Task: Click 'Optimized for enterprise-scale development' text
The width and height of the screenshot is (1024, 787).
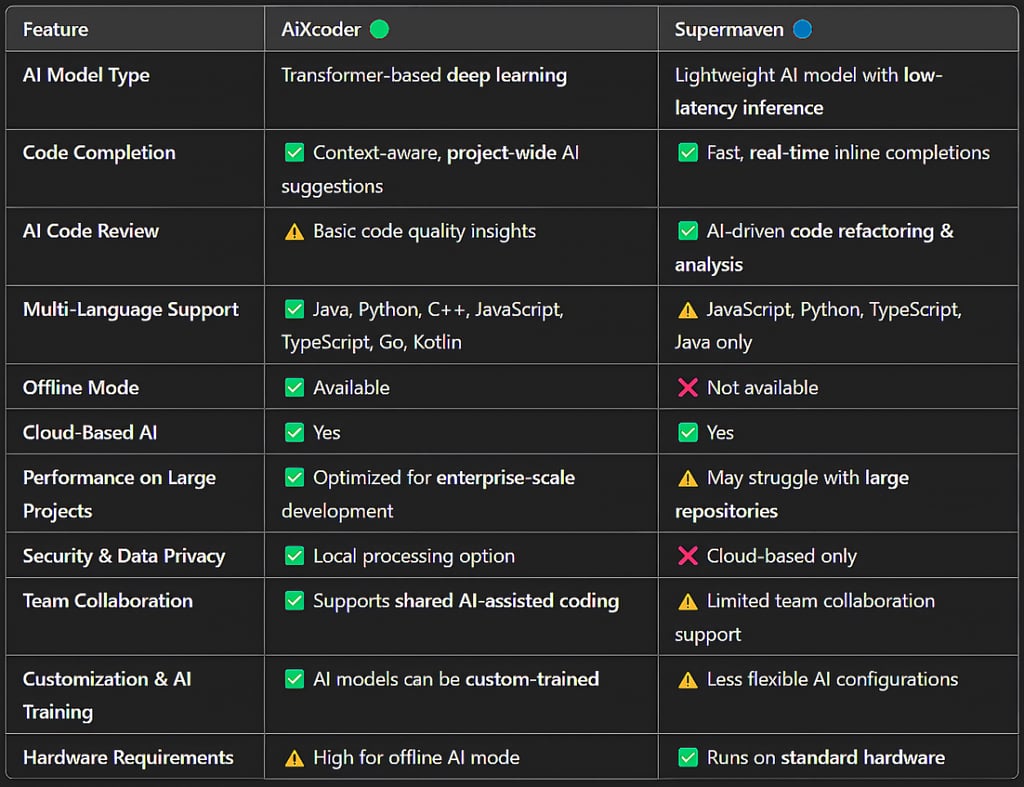Action: pos(428,494)
